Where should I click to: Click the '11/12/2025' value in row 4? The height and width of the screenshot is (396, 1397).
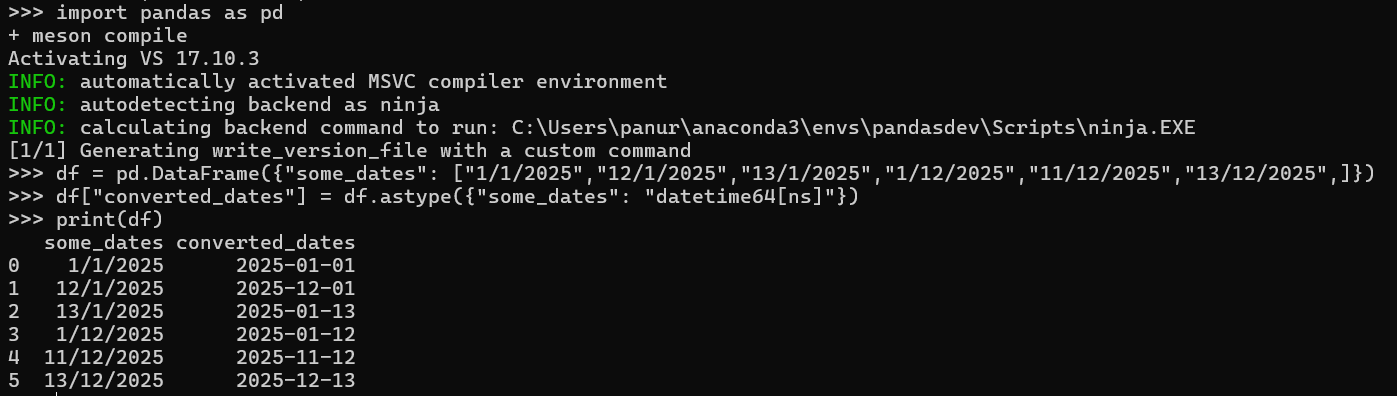tap(104, 358)
